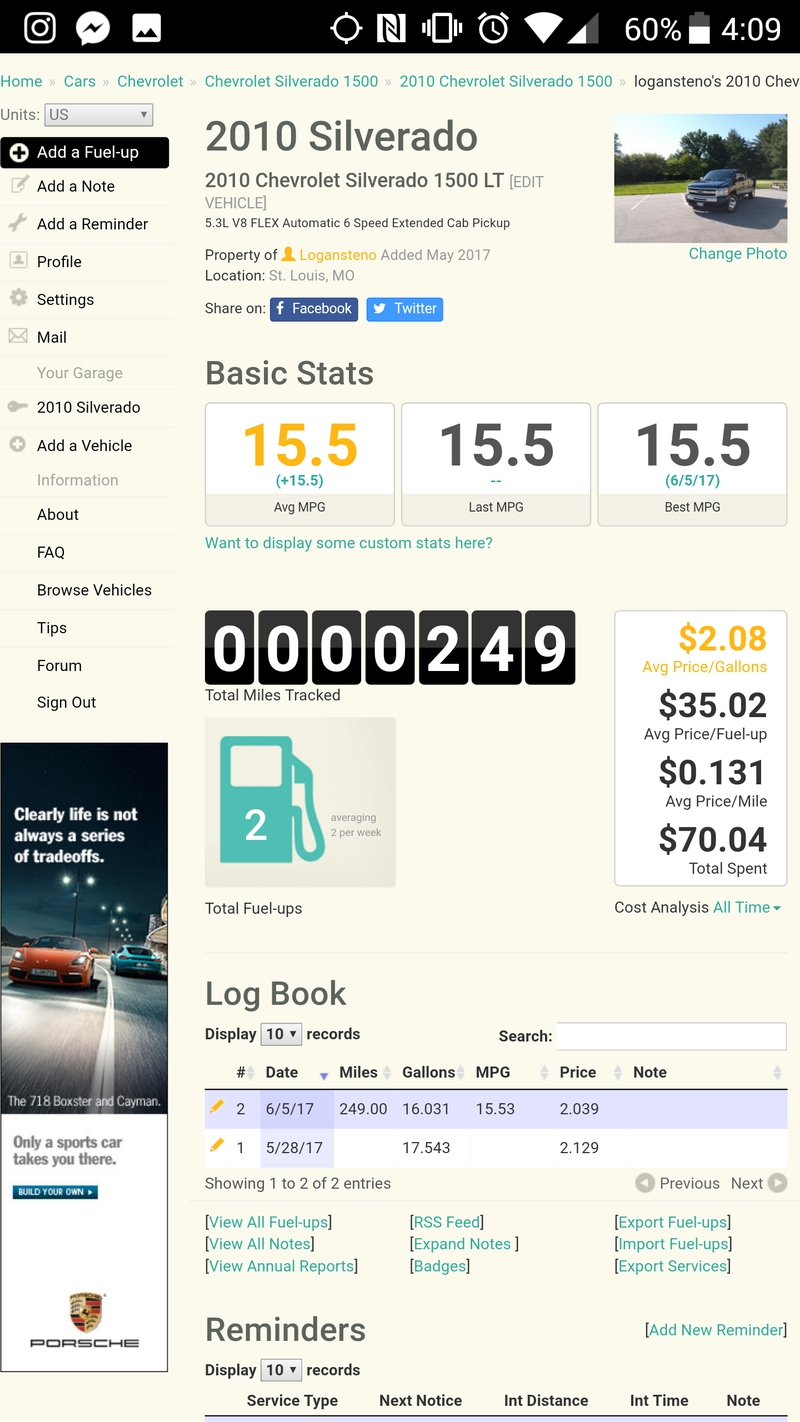
Task: Sort Log Book by Price column
Action: [x=591, y=1072]
